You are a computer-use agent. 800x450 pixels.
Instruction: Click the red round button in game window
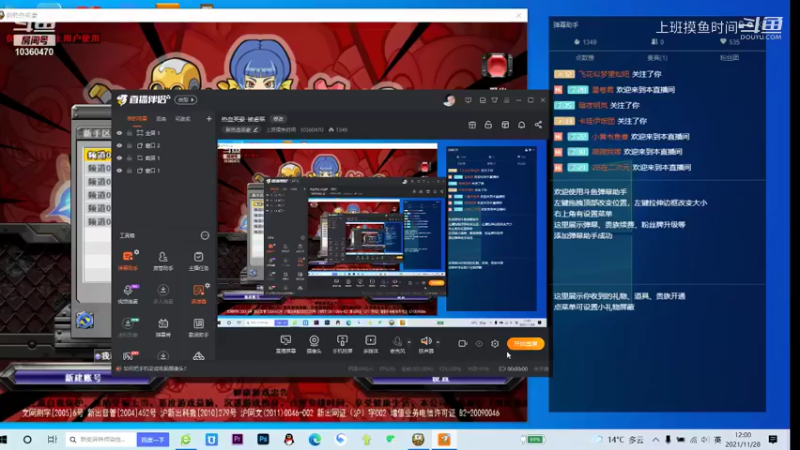[x=496, y=65]
